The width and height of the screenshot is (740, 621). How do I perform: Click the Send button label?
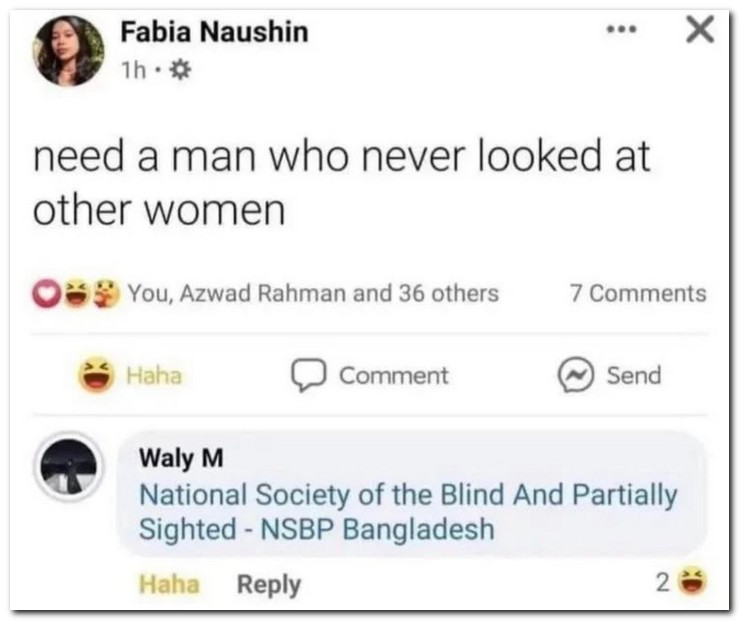[634, 376]
